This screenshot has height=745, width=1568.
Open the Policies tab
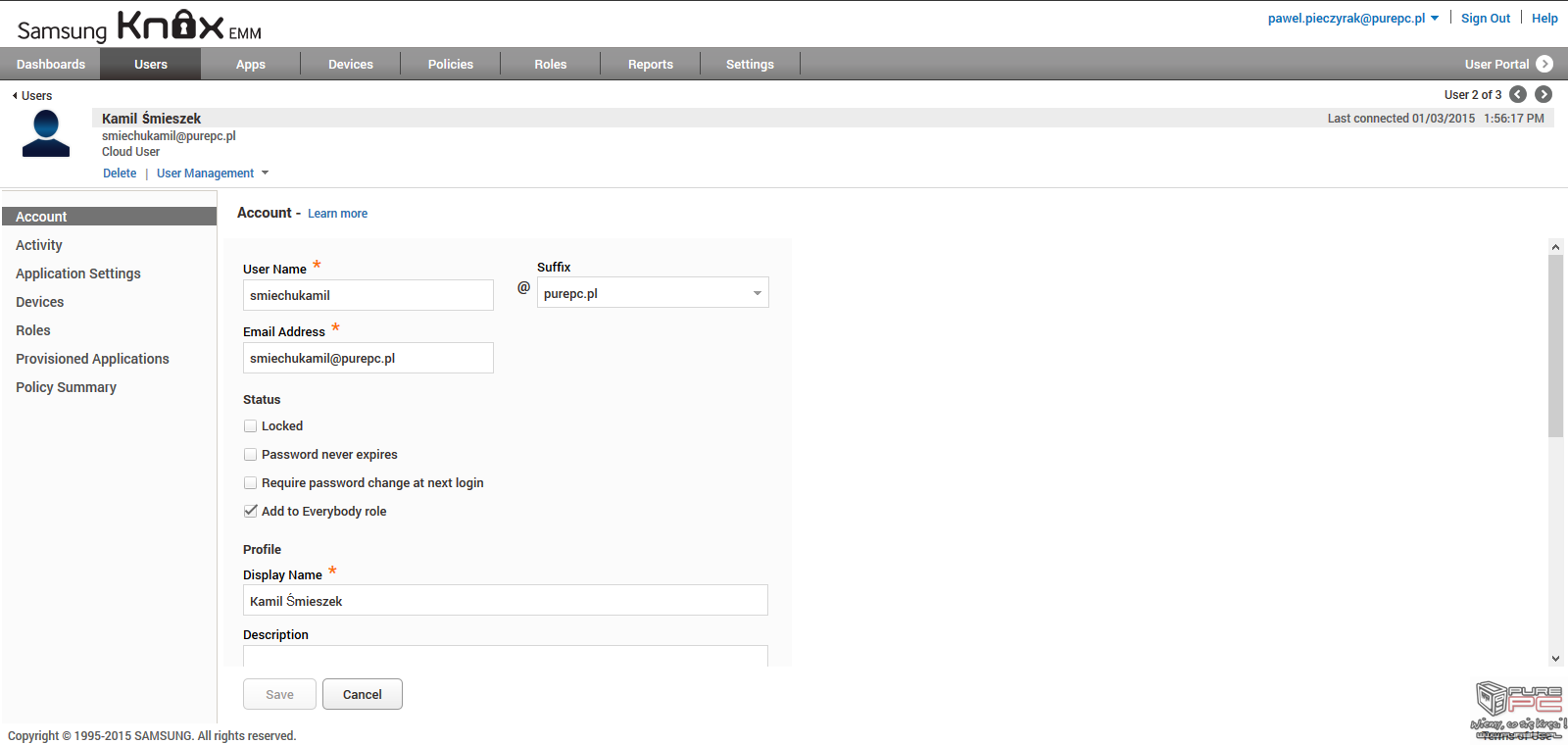tap(451, 65)
